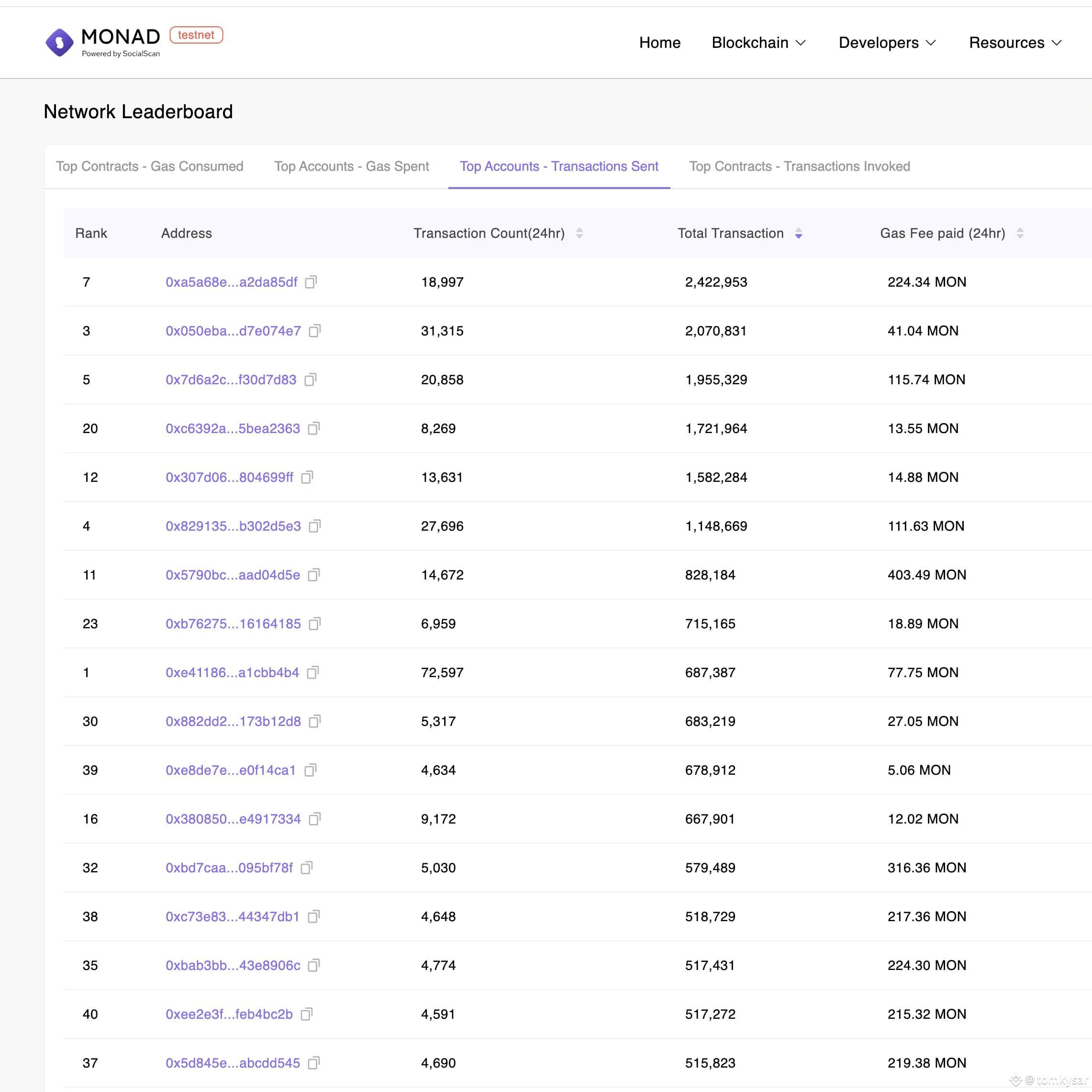Sort by Transaction Count(24hr) arrows
This screenshot has width=1092, height=1092.
tap(579, 234)
